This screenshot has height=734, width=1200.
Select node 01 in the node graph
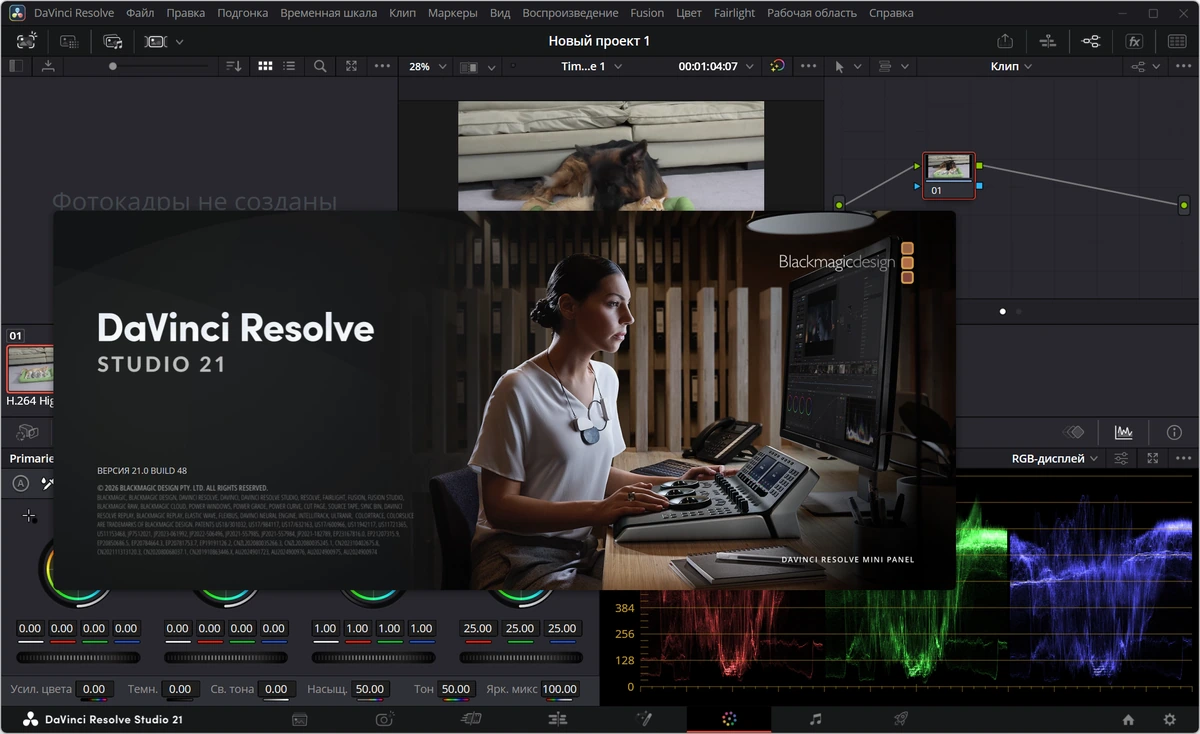pyautogui.click(x=948, y=175)
